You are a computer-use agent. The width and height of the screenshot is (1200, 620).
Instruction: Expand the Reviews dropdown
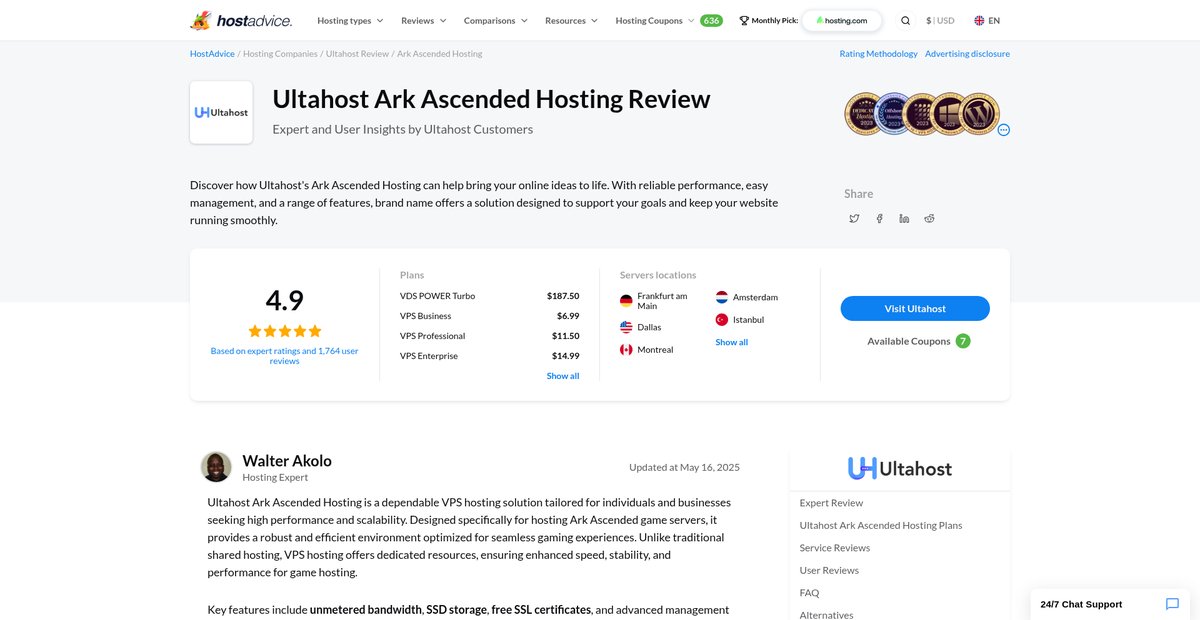pyautogui.click(x=424, y=20)
